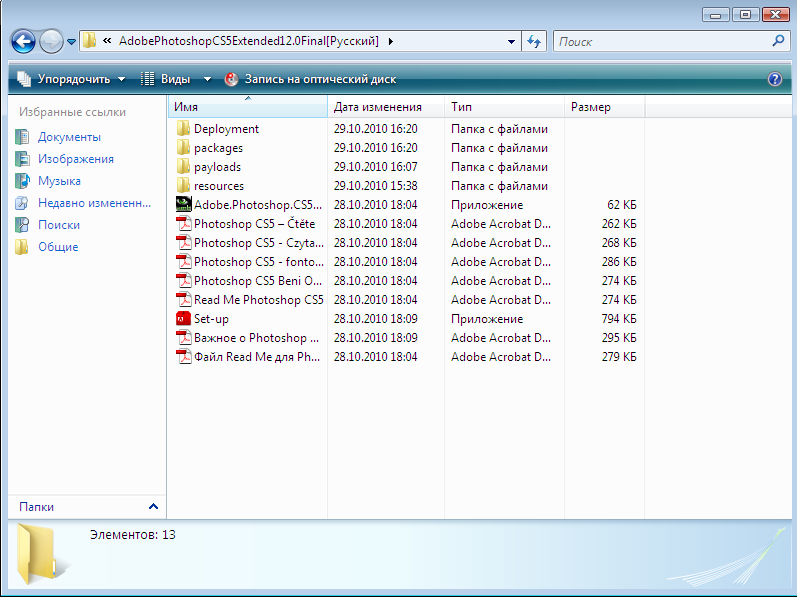Select file name Read Me Photoshop CS5

[259, 300]
